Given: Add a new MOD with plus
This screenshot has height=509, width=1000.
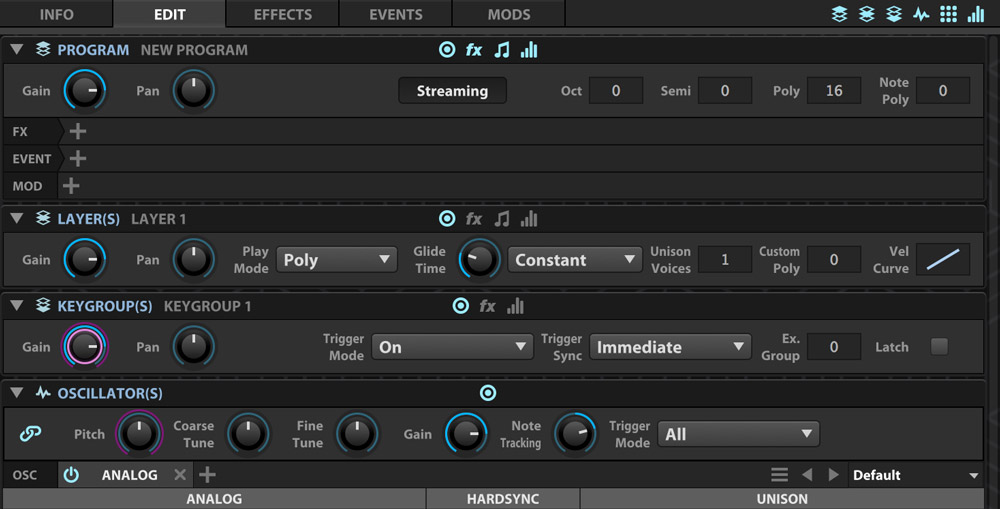Looking at the screenshot, I should click(71, 186).
